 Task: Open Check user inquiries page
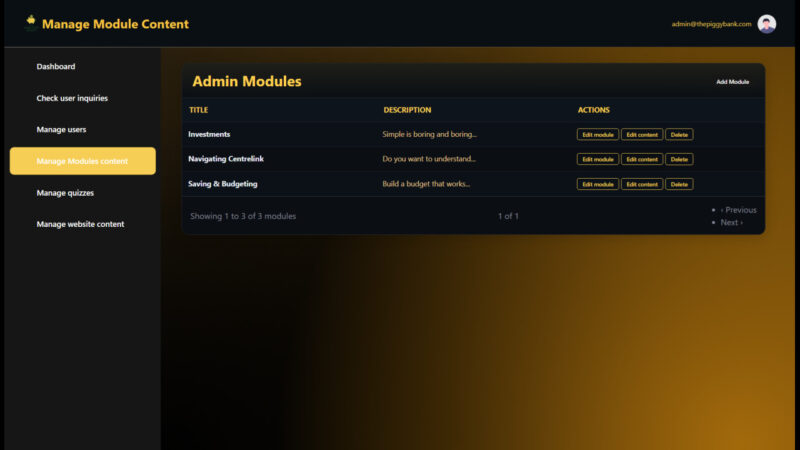[x=72, y=98]
